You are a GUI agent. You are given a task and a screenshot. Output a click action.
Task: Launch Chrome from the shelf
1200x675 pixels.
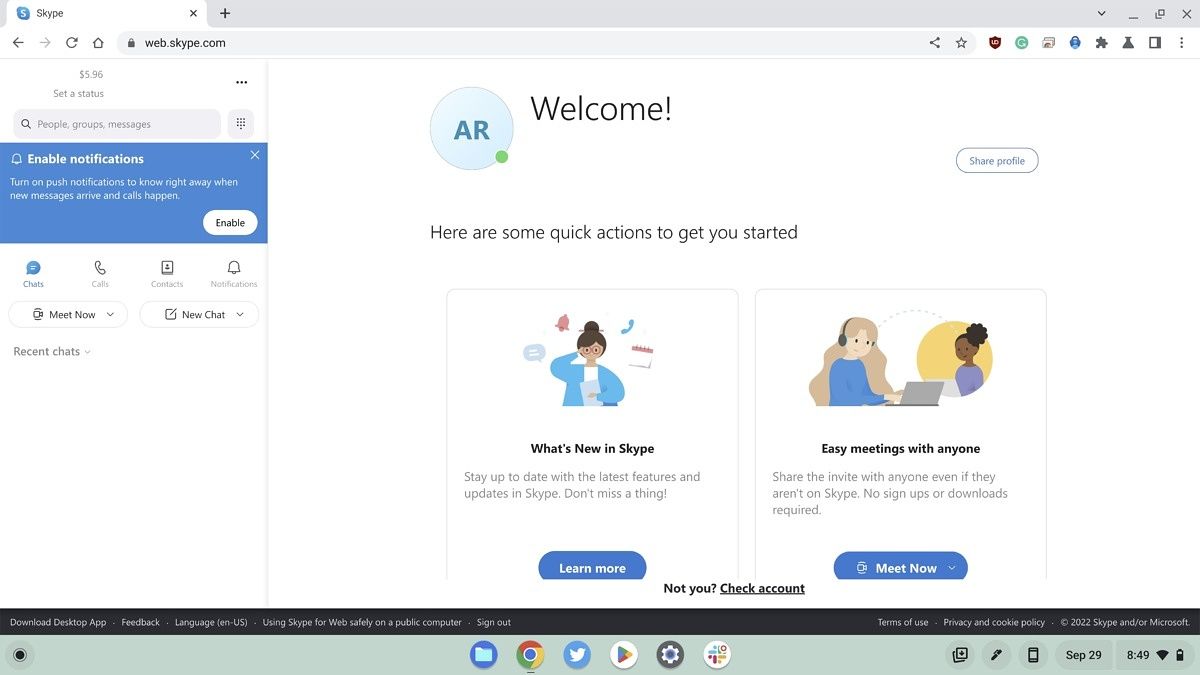[x=529, y=654]
